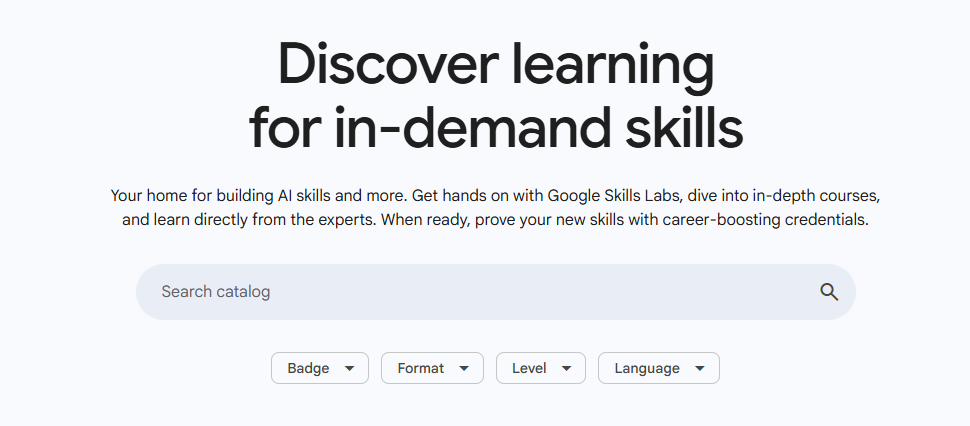Click the "Discover learning" heading line
The height and width of the screenshot is (426, 970).
pyautogui.click(x=496, y=65)
